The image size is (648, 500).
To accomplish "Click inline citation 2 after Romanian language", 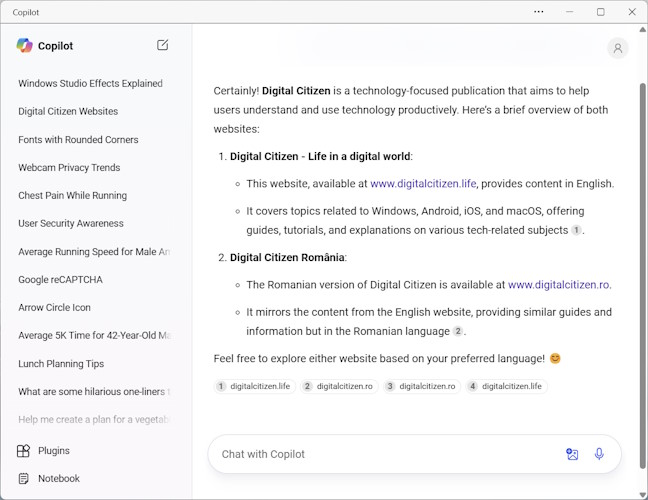I will point(458,331).
